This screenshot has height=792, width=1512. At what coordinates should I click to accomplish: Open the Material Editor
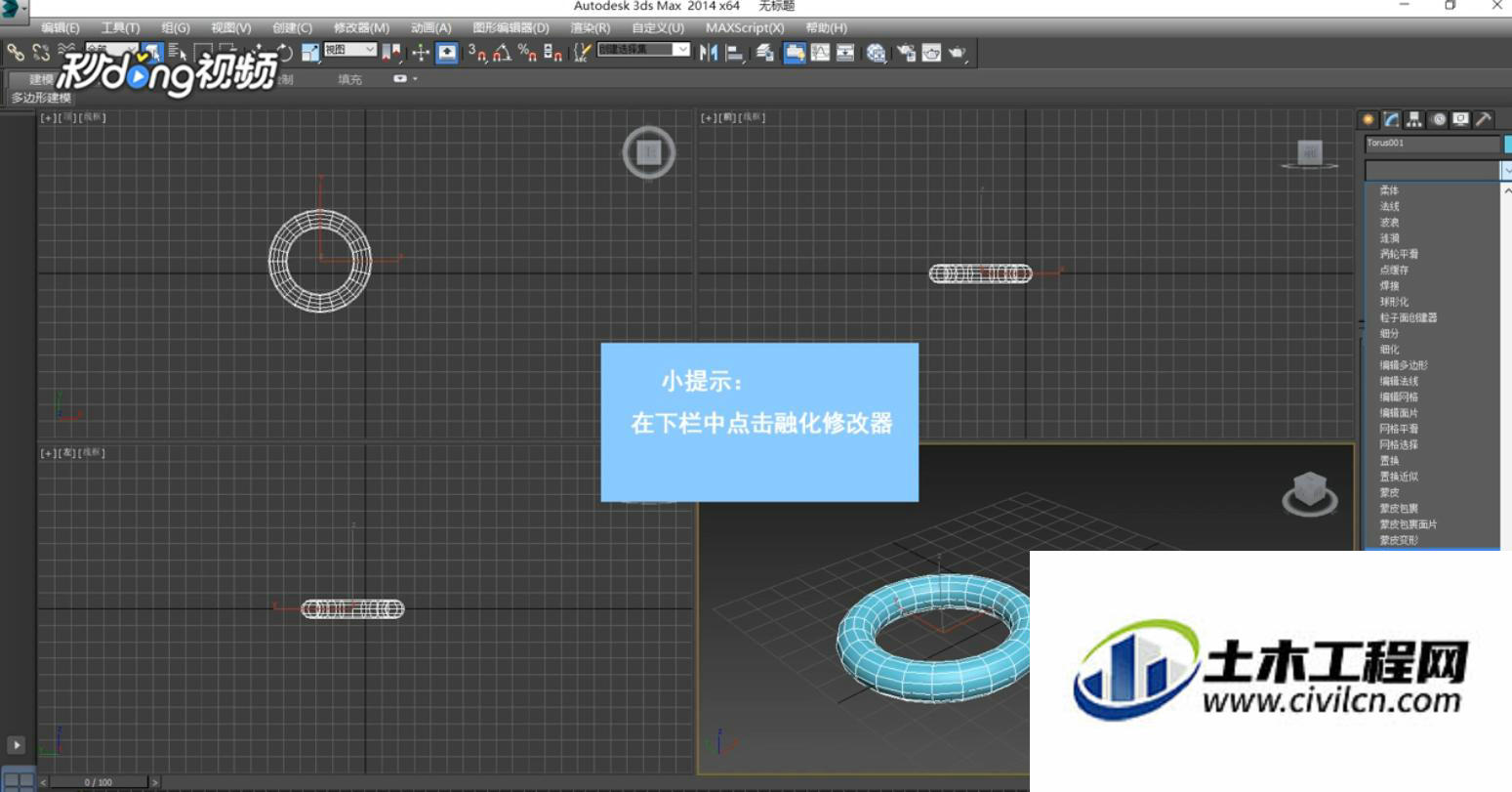876,53
